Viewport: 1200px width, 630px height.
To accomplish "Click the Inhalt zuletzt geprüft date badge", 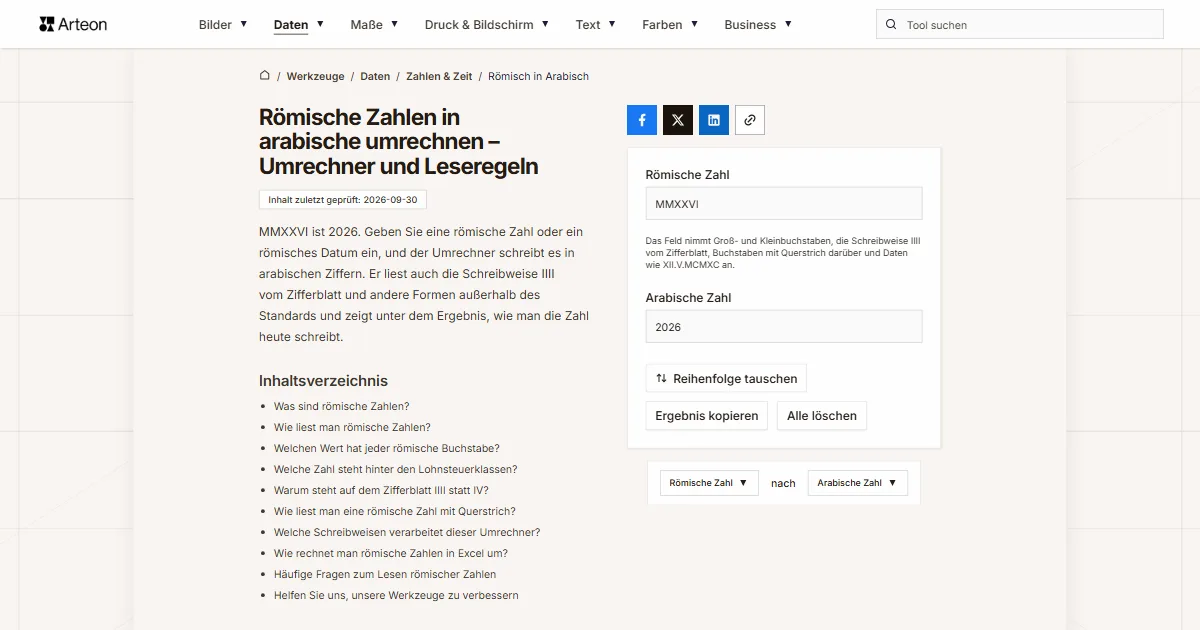I will (343, 200).
